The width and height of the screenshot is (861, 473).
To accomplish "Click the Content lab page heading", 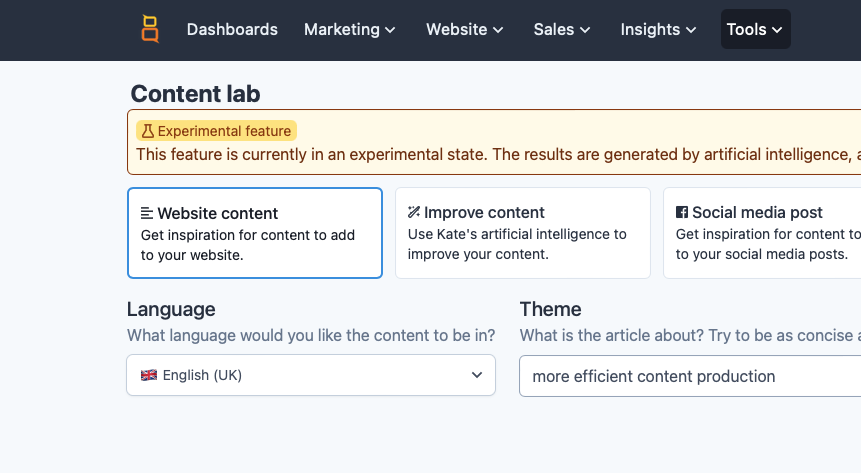I will coord(195,94).
